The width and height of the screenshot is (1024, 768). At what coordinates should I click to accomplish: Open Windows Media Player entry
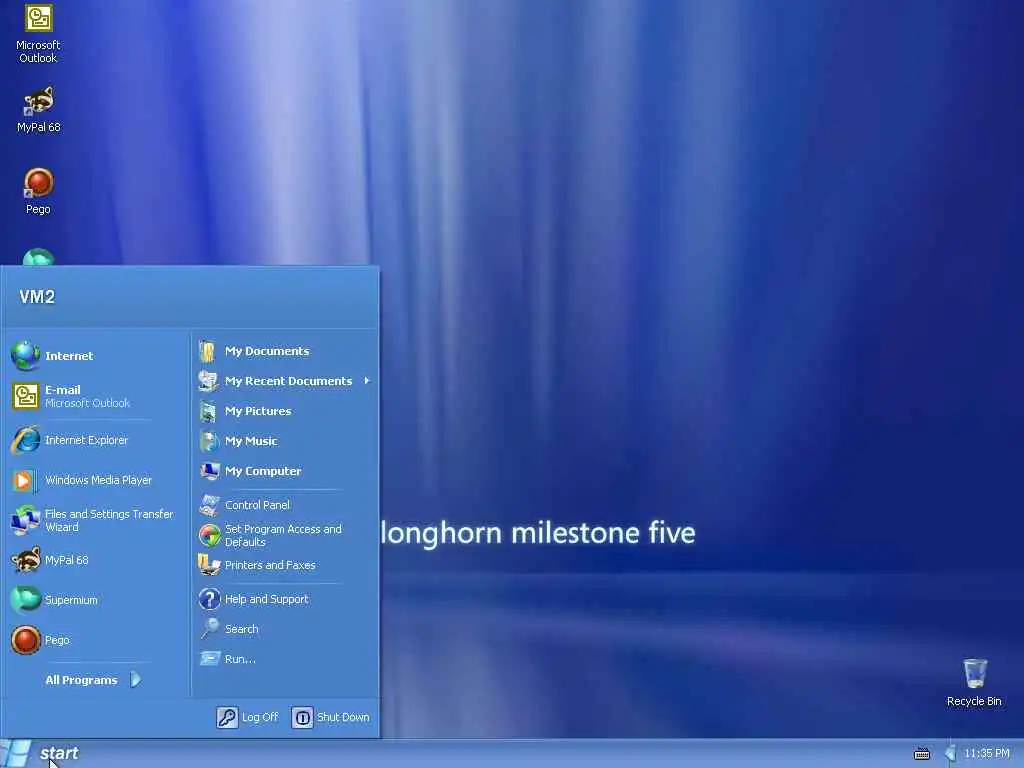(x=95, y=480)
